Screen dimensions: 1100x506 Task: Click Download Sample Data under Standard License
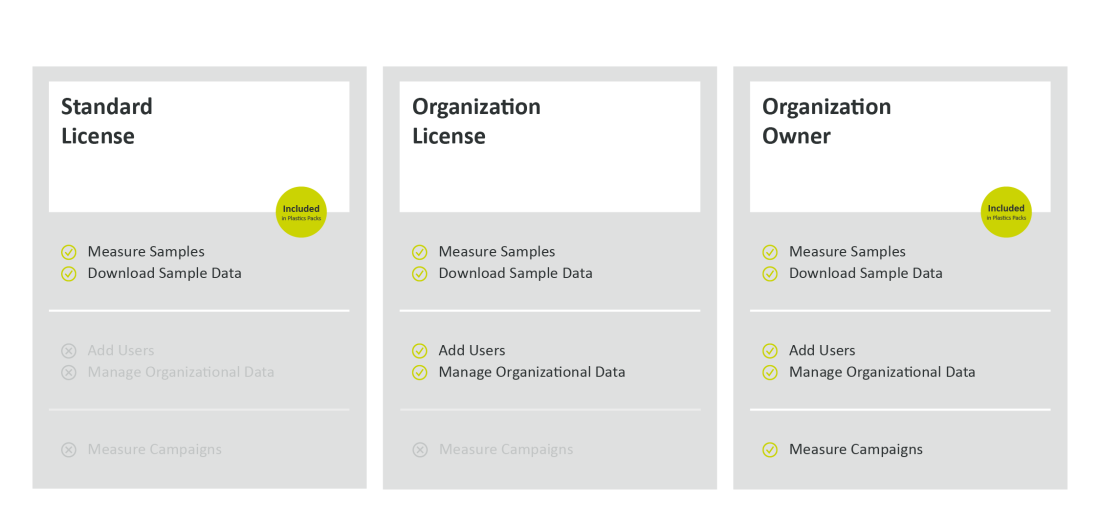point(164,273)
